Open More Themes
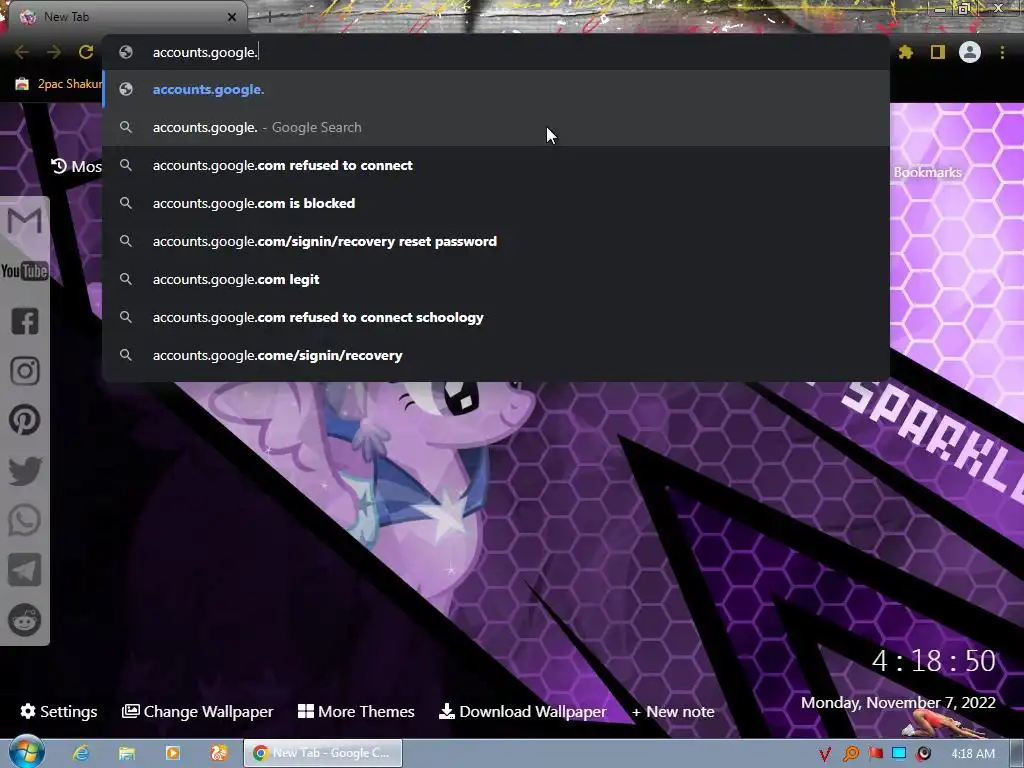Screen dimensions: 1024x768 (356, 711)
